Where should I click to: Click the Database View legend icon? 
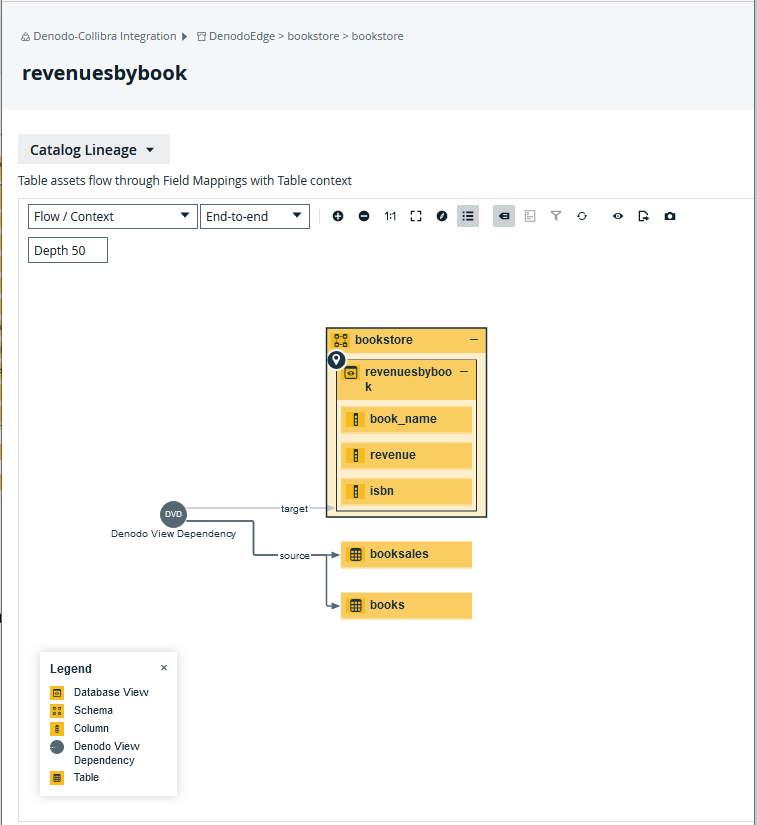click(57, 693)
